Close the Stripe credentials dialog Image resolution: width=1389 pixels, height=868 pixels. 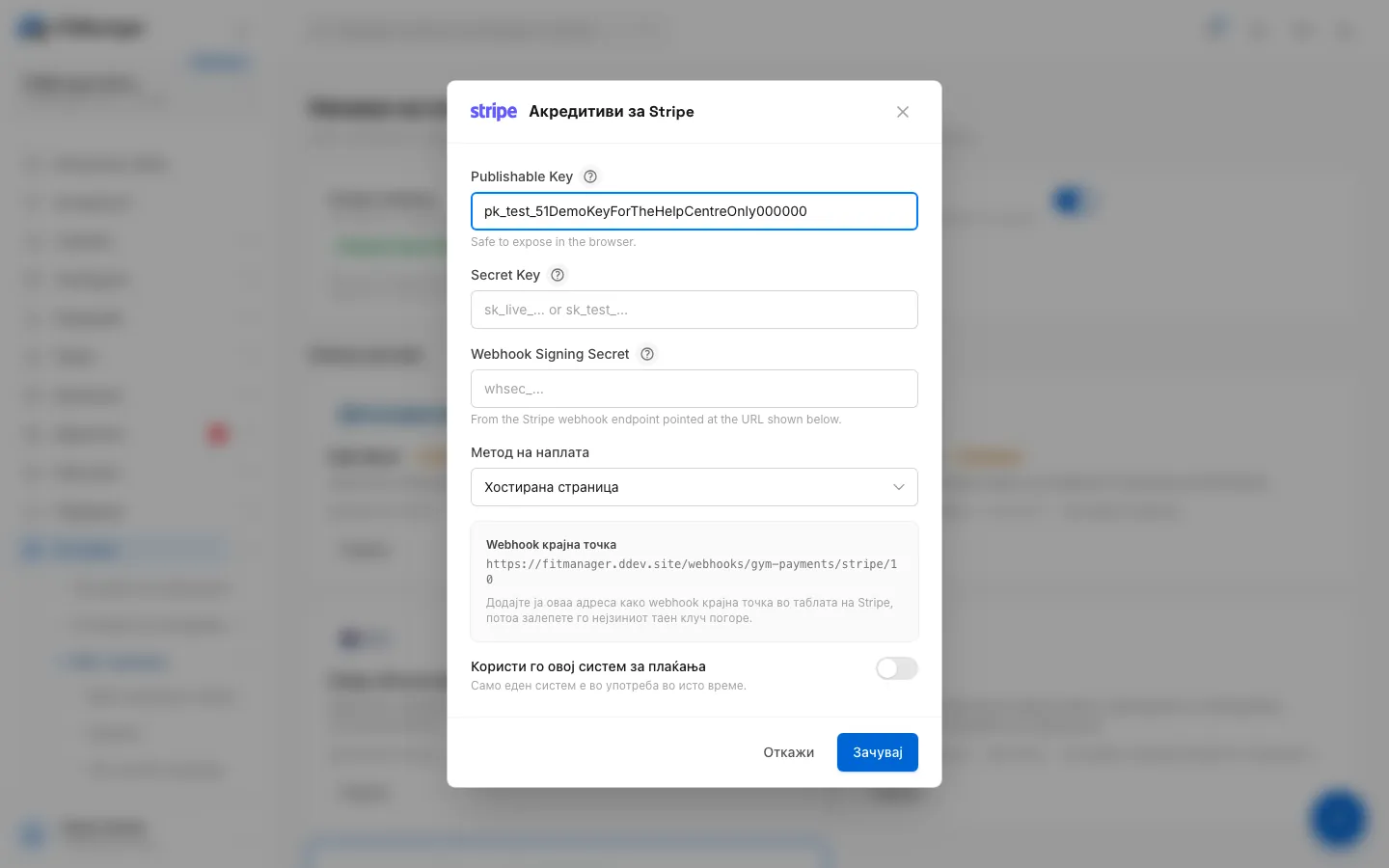point(903,112)
